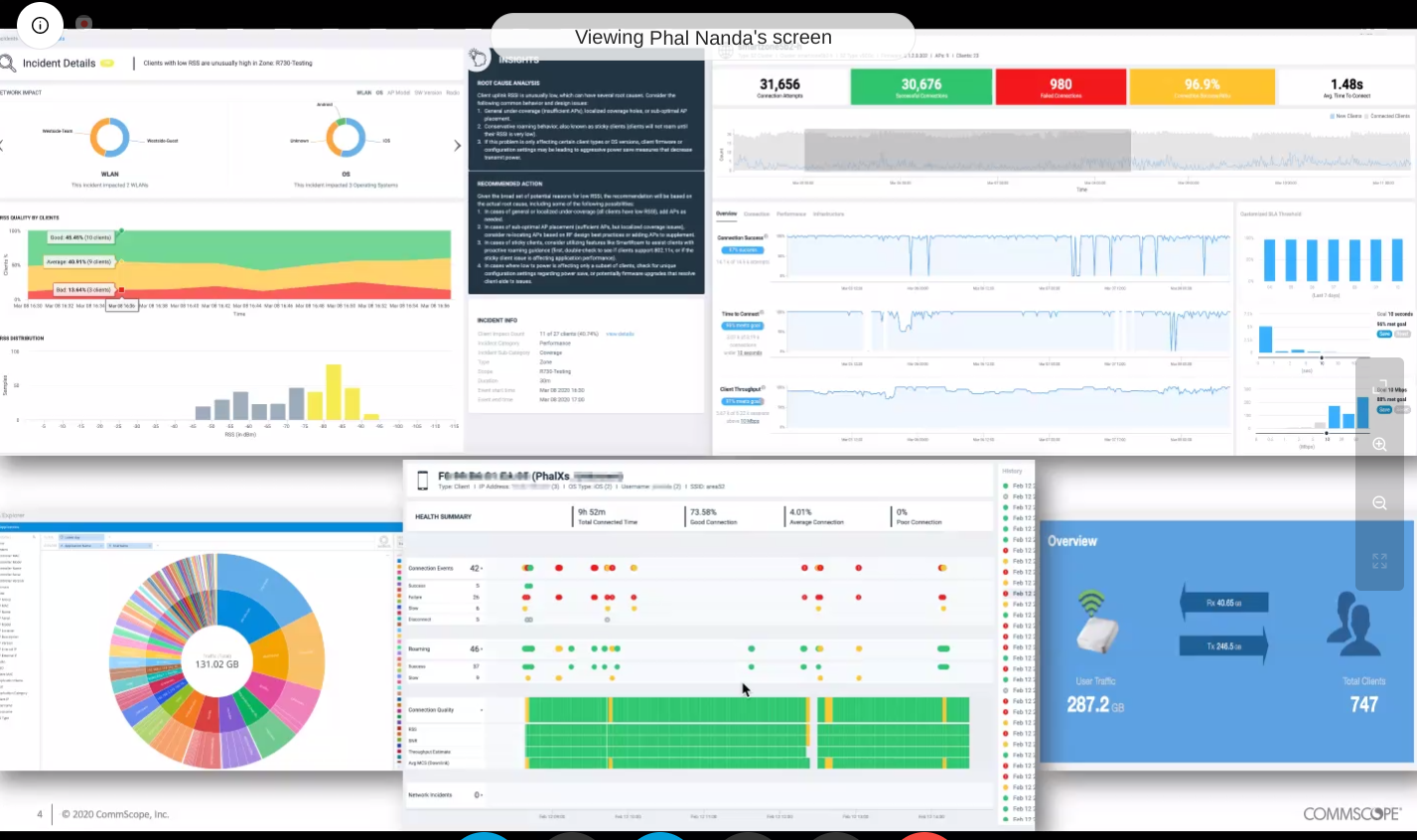The image size is (1417, 840).
Task: Click the Save button for 10 seconds goal
Action: tap(1383, 334)
